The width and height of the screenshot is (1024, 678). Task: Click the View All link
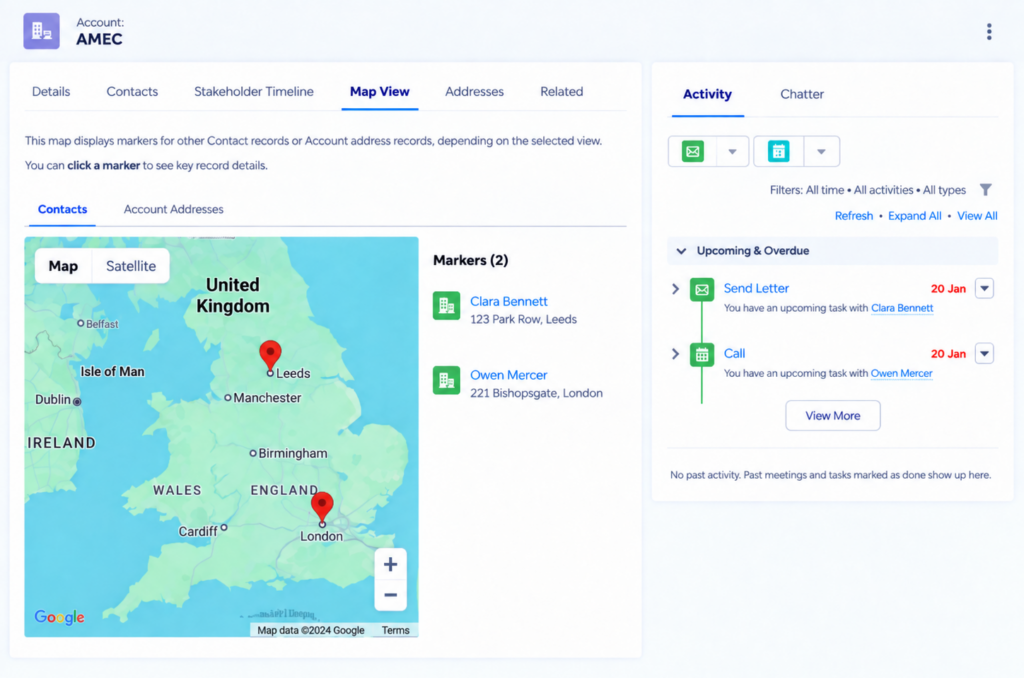976,216
